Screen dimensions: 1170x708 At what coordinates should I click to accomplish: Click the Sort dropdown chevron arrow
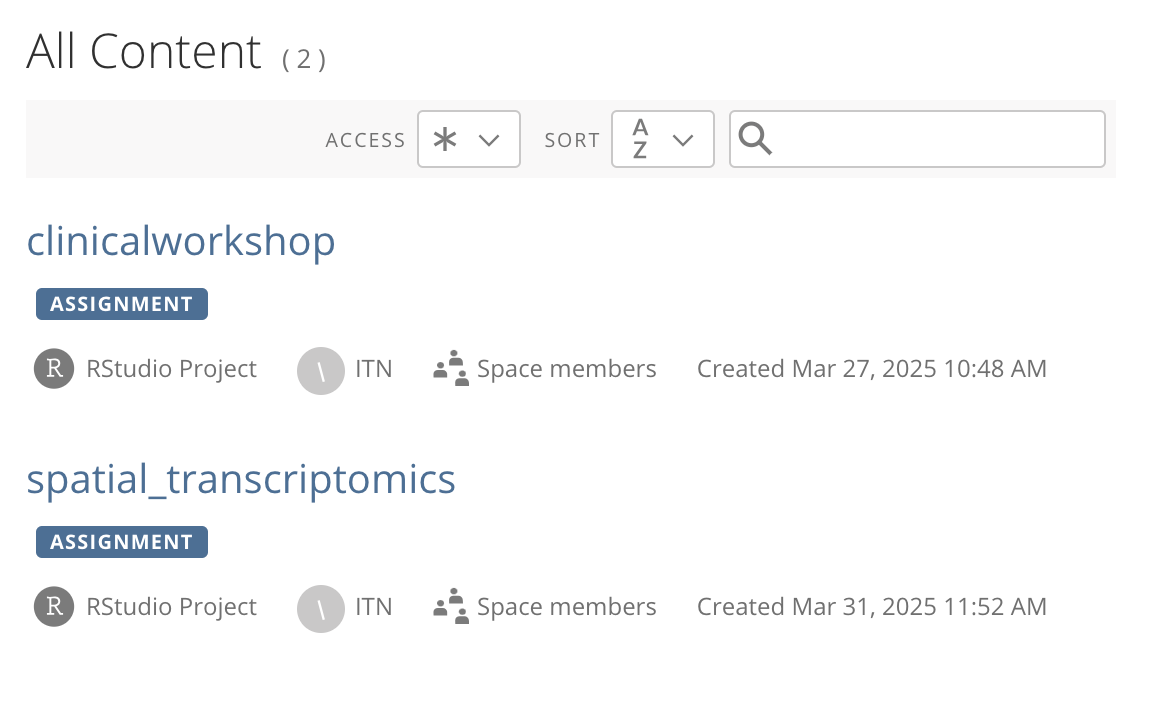point(683,140)
